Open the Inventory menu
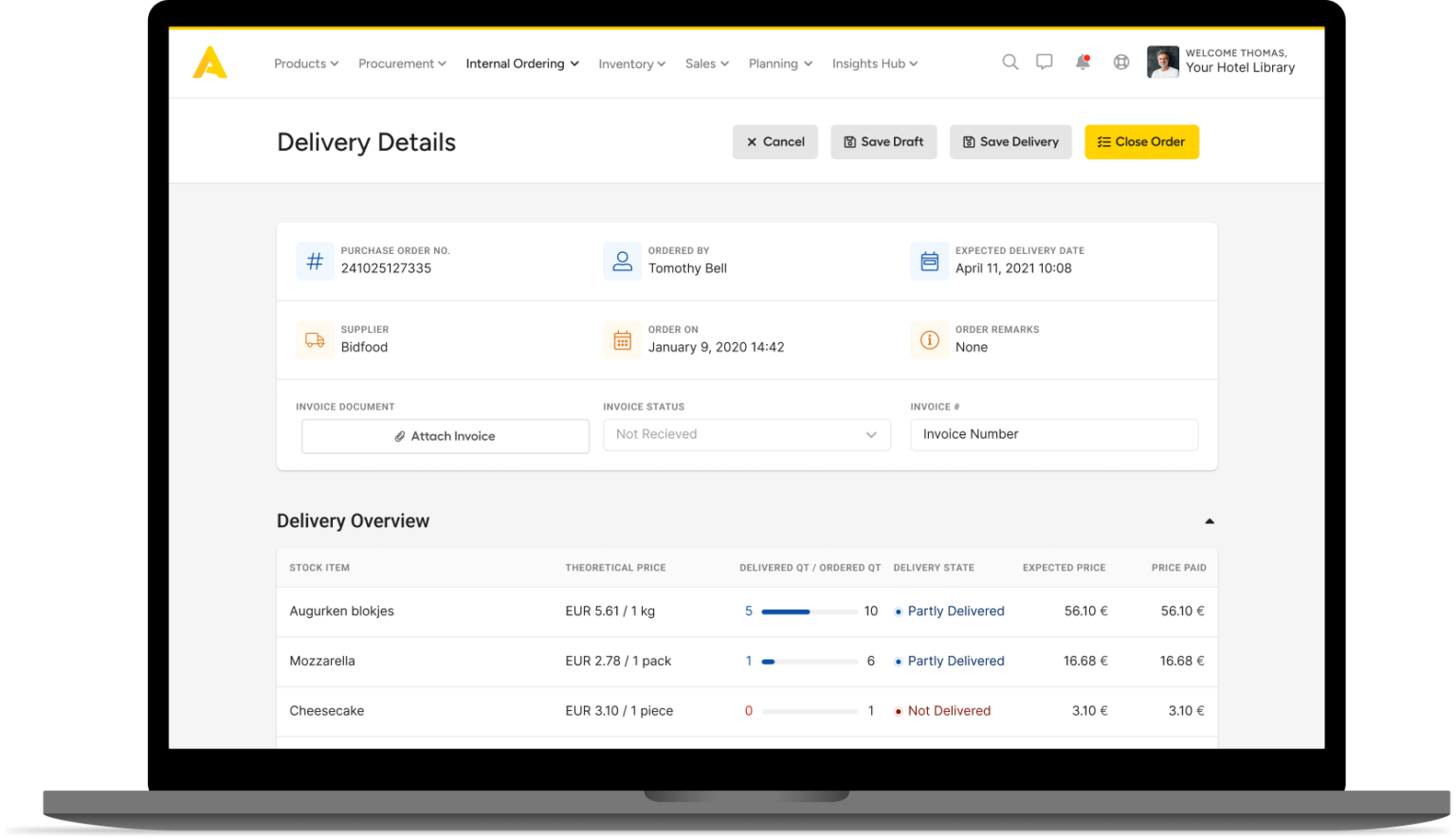 point(632,64)
